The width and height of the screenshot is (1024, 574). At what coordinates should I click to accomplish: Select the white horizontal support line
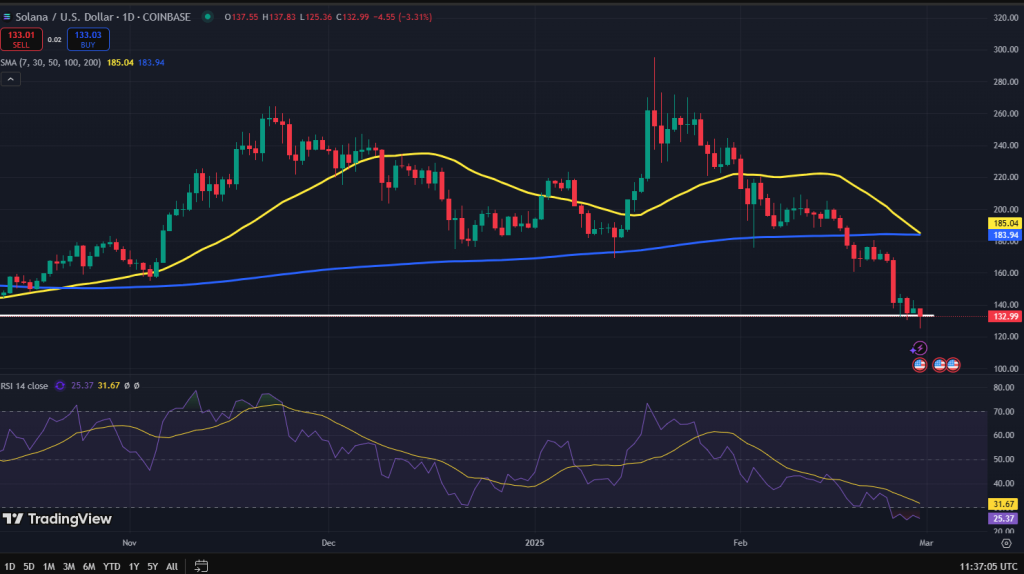click(x=467, y=315)
